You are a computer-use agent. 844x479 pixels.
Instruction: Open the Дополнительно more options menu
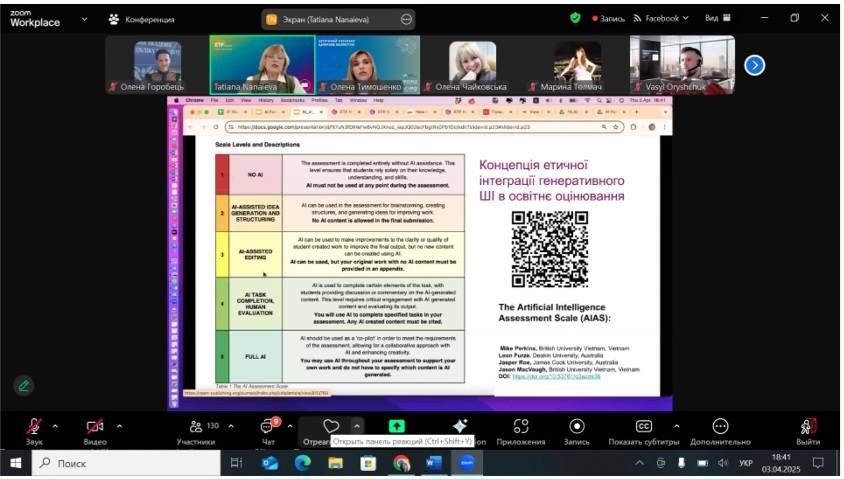click(720, 426)
